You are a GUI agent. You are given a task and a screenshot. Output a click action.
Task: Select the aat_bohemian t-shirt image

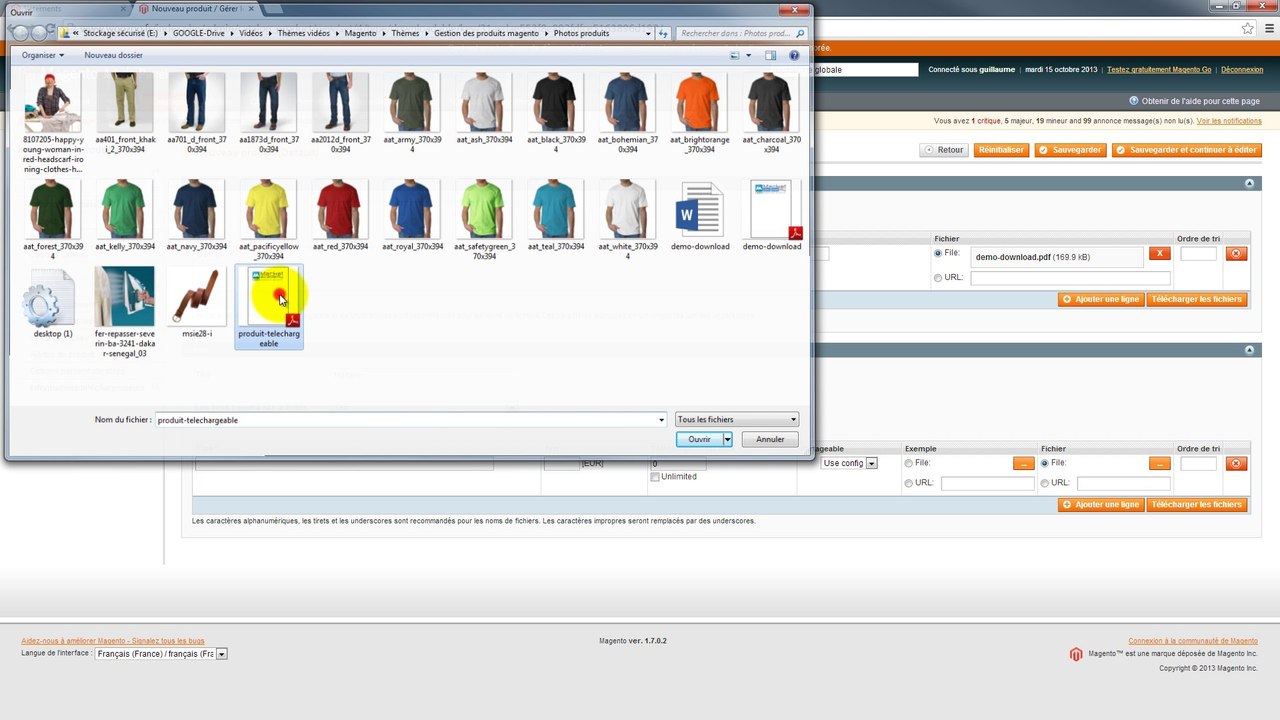628,113
